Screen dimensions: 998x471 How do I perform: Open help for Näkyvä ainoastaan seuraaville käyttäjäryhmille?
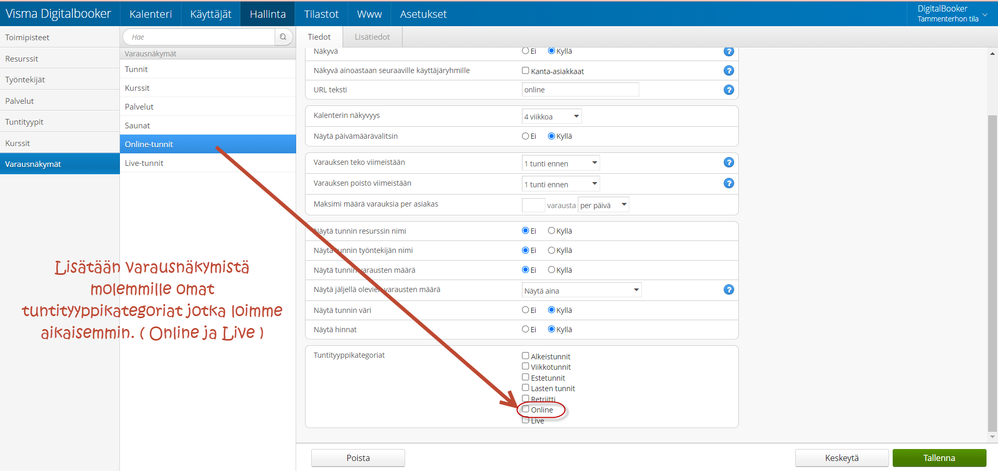click(729, 71)
